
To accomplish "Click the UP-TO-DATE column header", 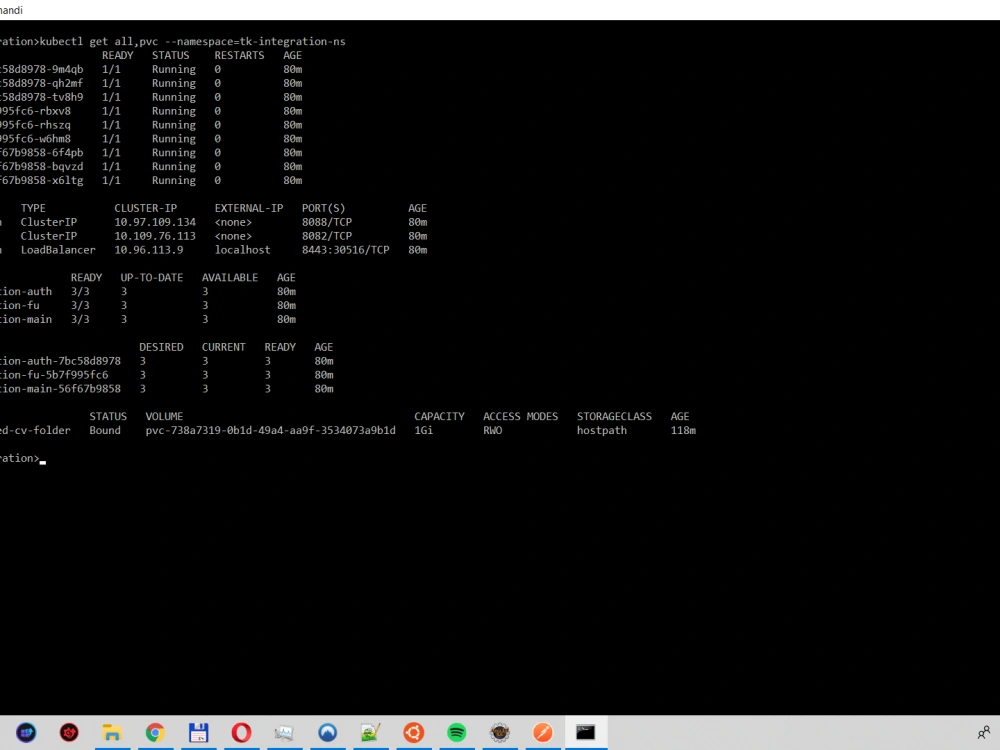I will click(x=152, y=278).
